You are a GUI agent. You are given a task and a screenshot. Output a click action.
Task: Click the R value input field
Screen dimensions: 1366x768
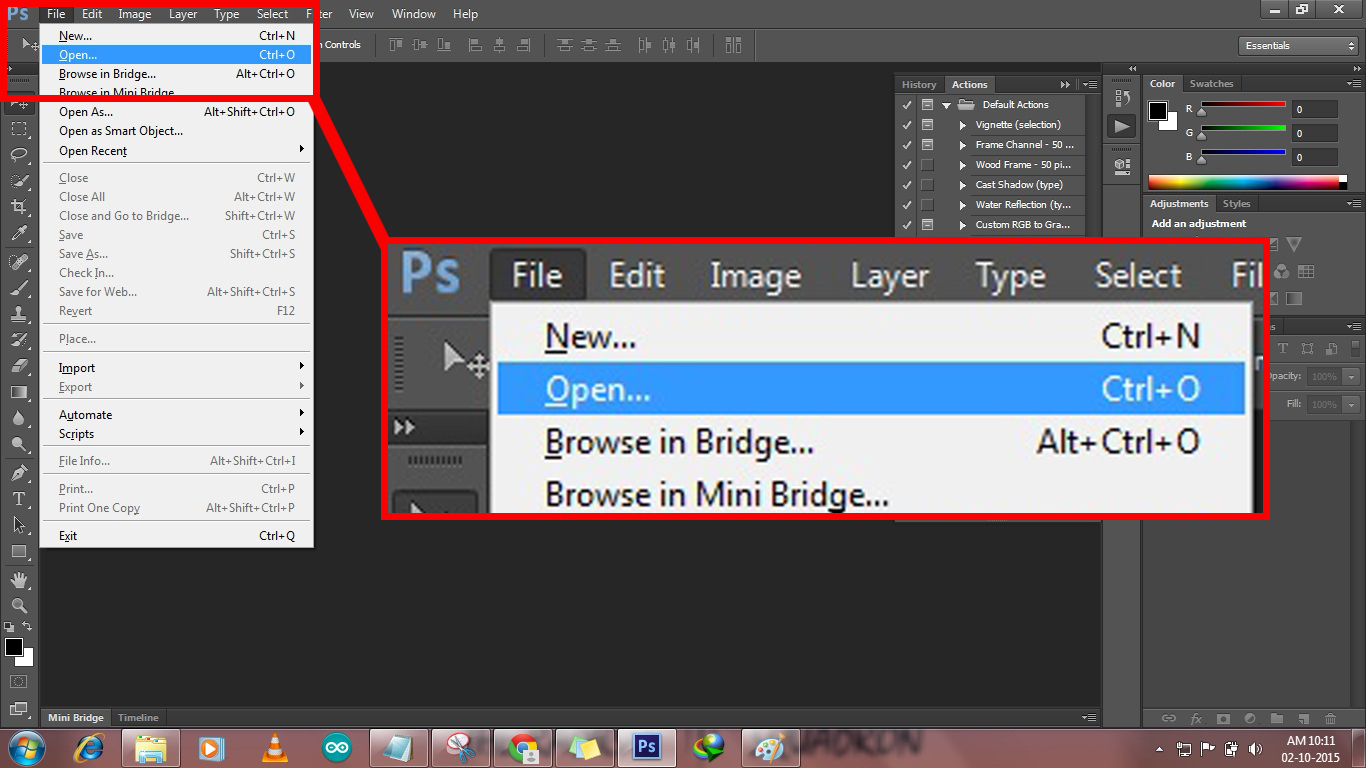1314,109
